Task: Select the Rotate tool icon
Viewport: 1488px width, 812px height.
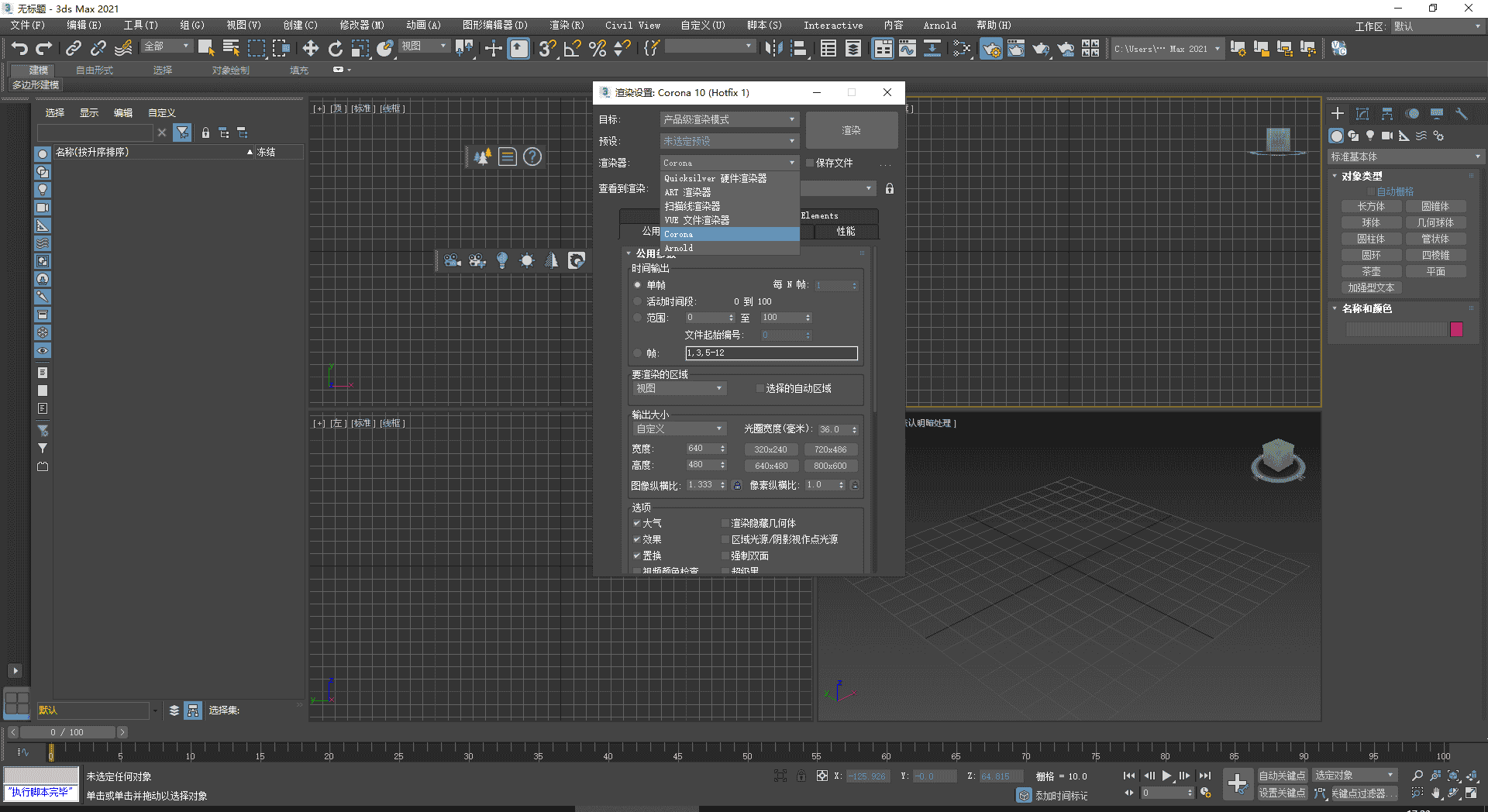Action: 335,49
